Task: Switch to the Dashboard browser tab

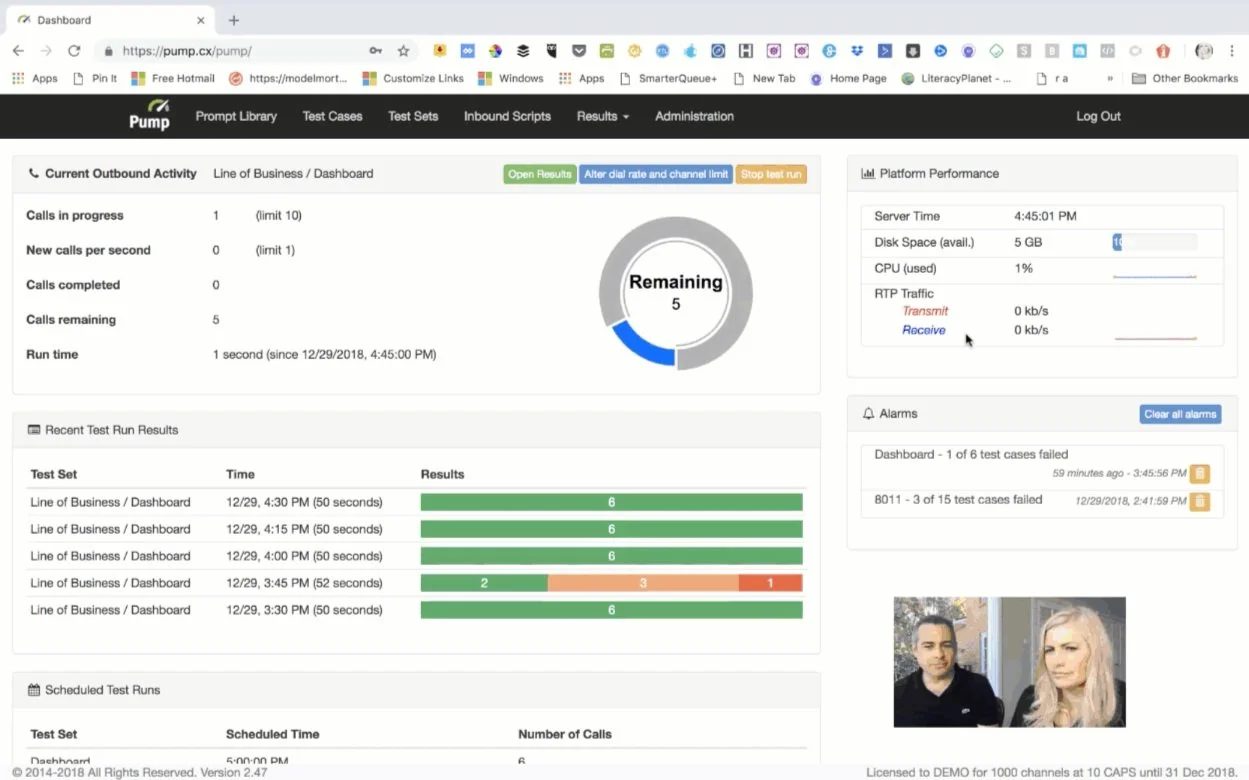Action: (100, 18)
